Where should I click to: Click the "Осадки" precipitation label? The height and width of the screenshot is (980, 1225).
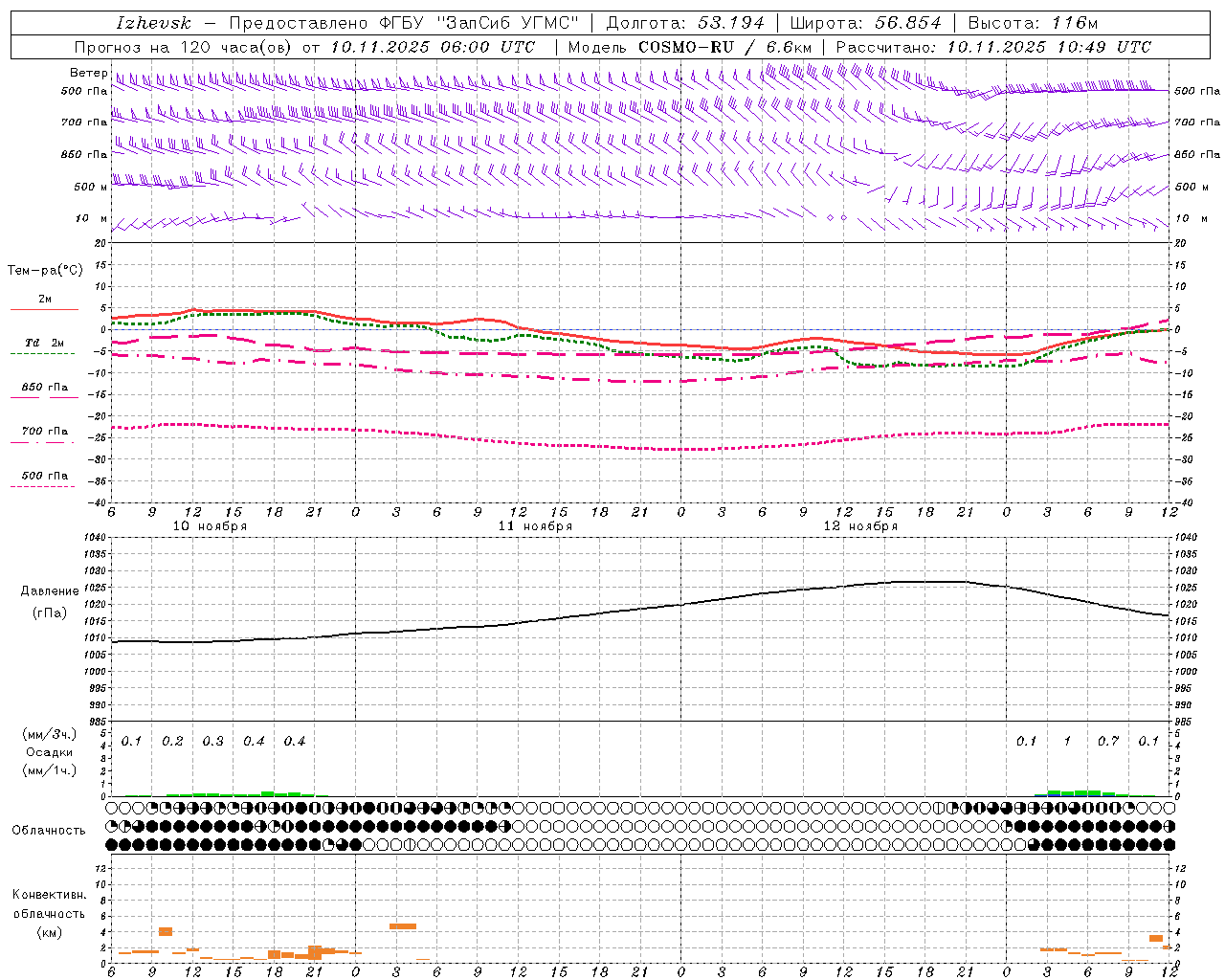tap(50, 752)
